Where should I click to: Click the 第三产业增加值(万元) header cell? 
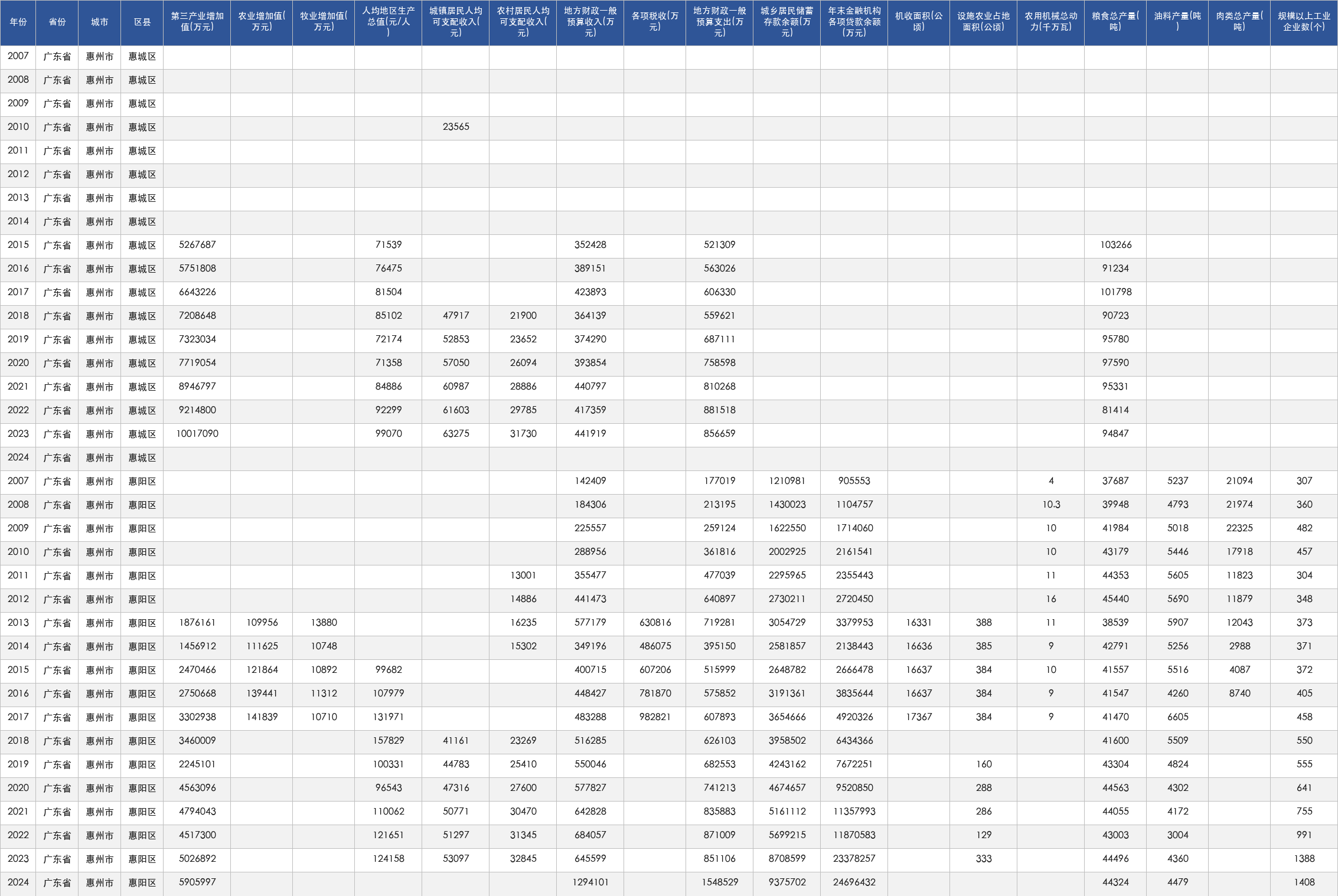(x=197, y=22)
